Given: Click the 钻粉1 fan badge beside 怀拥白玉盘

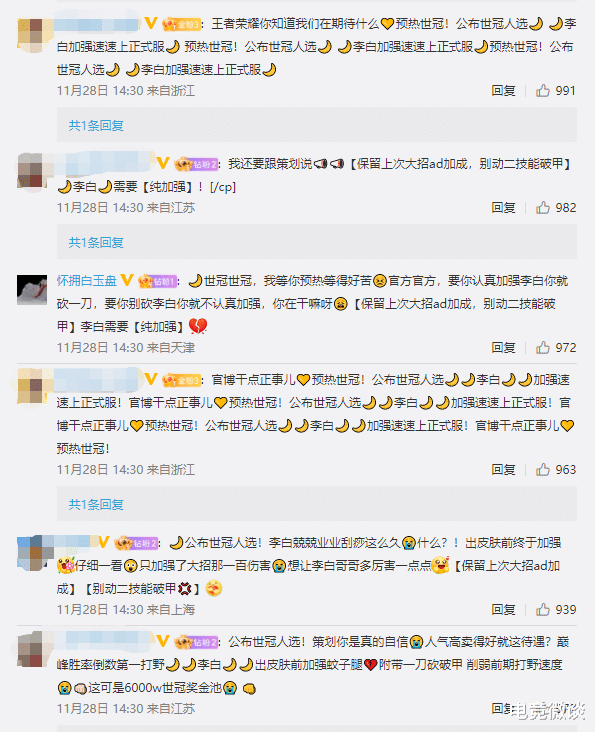Looking at the screenshot, I should (157, 281).
